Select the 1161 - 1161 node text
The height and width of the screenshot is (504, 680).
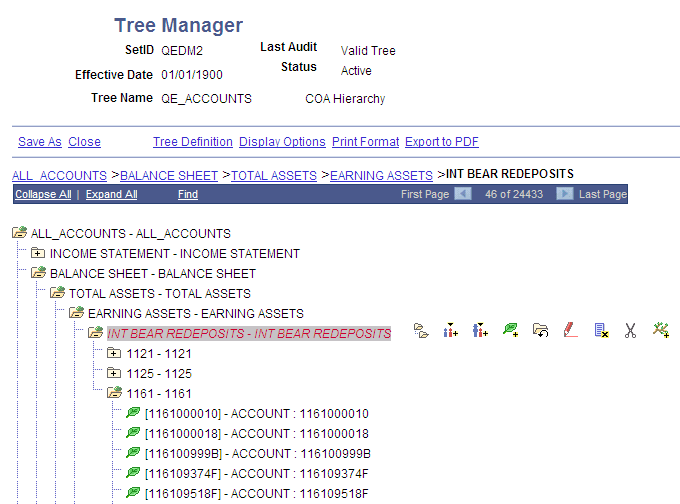(x=159, y=394)
